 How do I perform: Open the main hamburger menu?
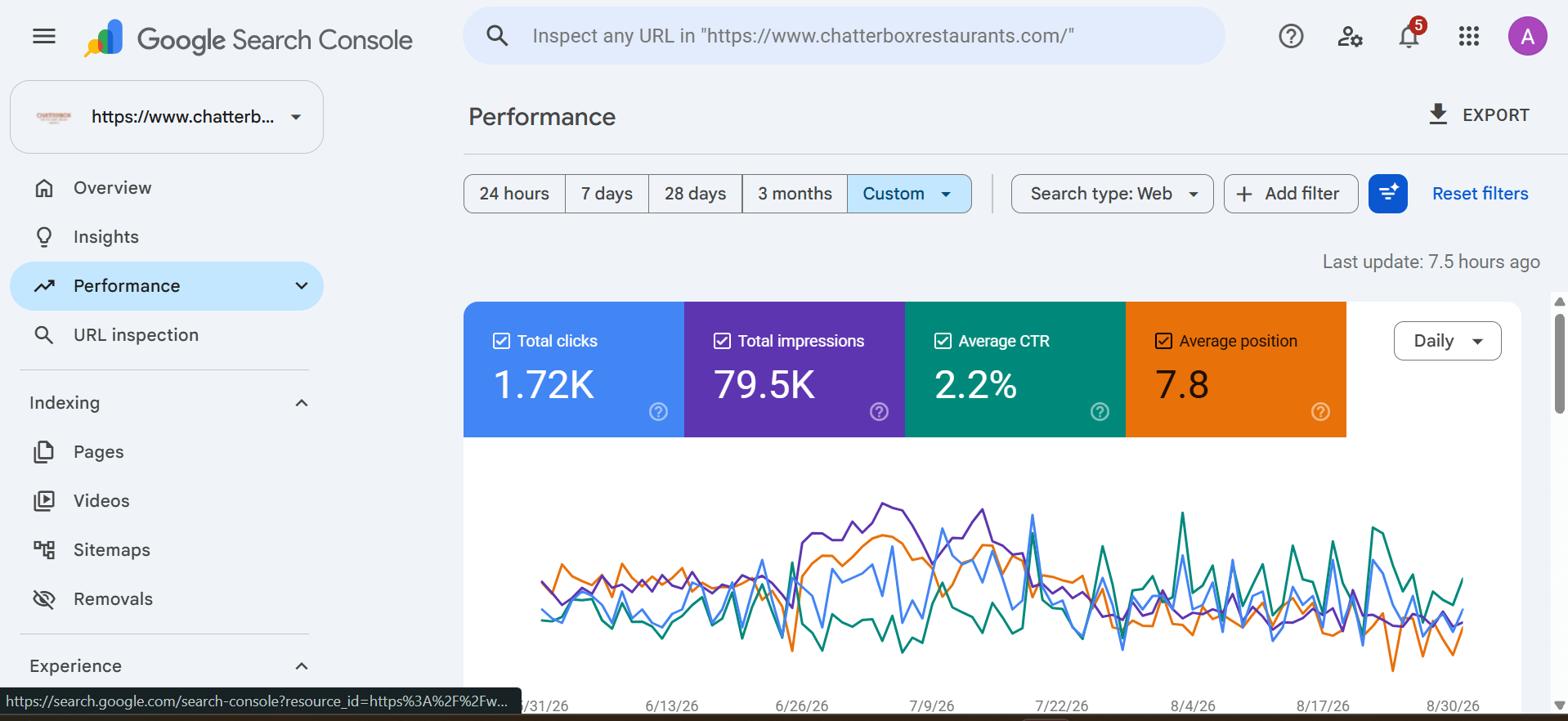44,36
